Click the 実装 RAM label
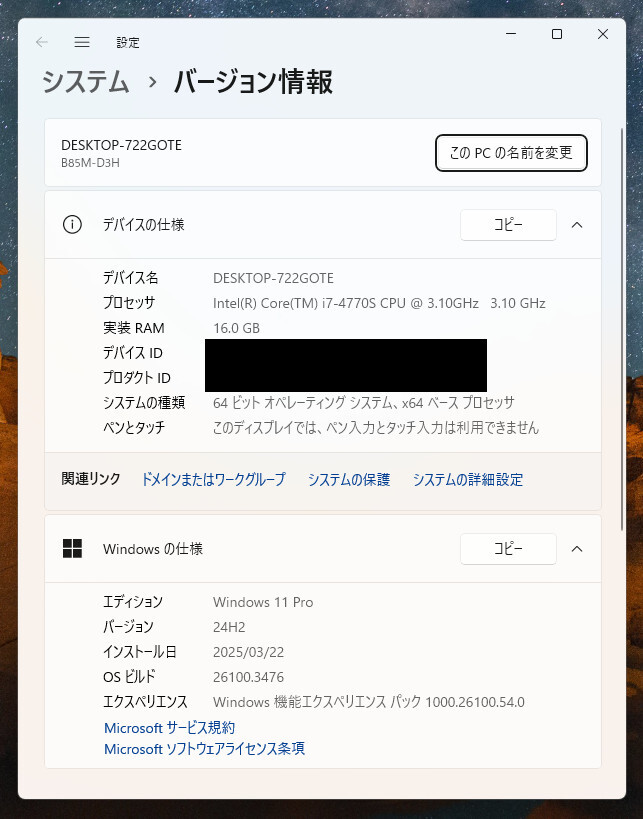The width and height of the screenshot is (643, 819). click(134, 328)
